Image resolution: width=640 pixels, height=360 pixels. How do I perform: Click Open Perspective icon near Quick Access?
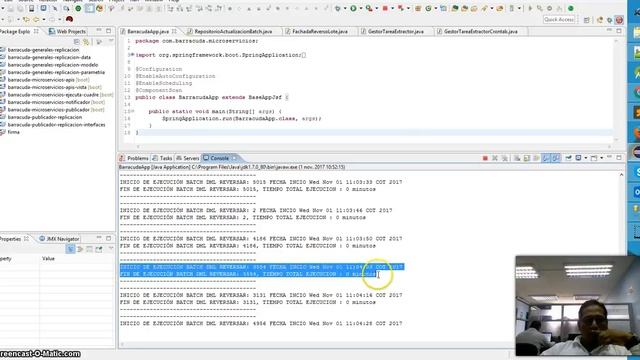point(587,20)
